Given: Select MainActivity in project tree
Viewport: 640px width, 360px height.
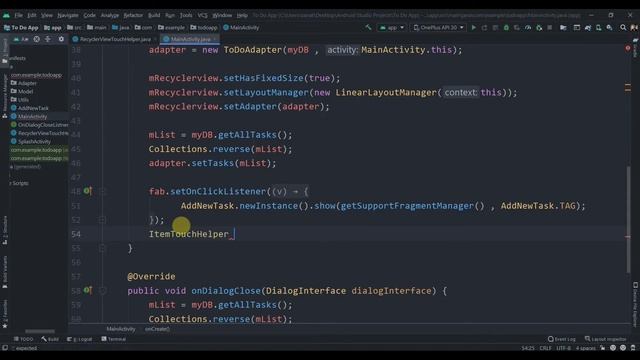Looking at the screenshot, I should (x=29, y=116).
